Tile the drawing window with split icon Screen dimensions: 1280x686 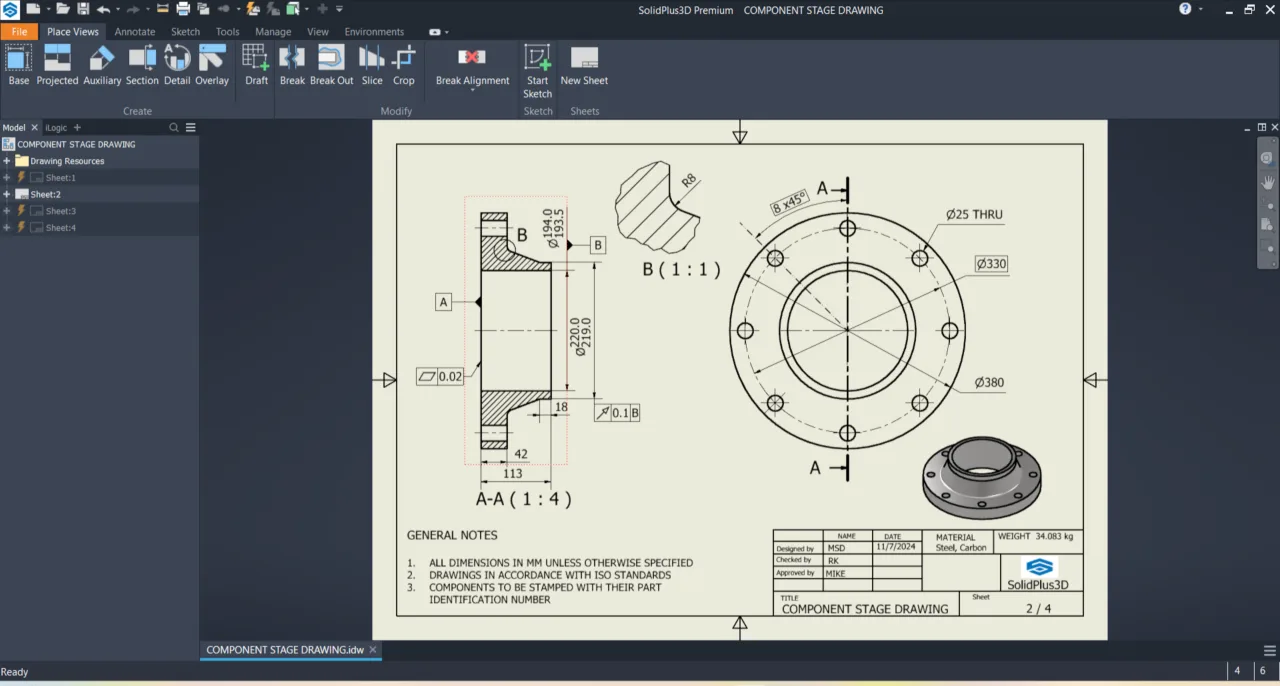coord(1262,127)
